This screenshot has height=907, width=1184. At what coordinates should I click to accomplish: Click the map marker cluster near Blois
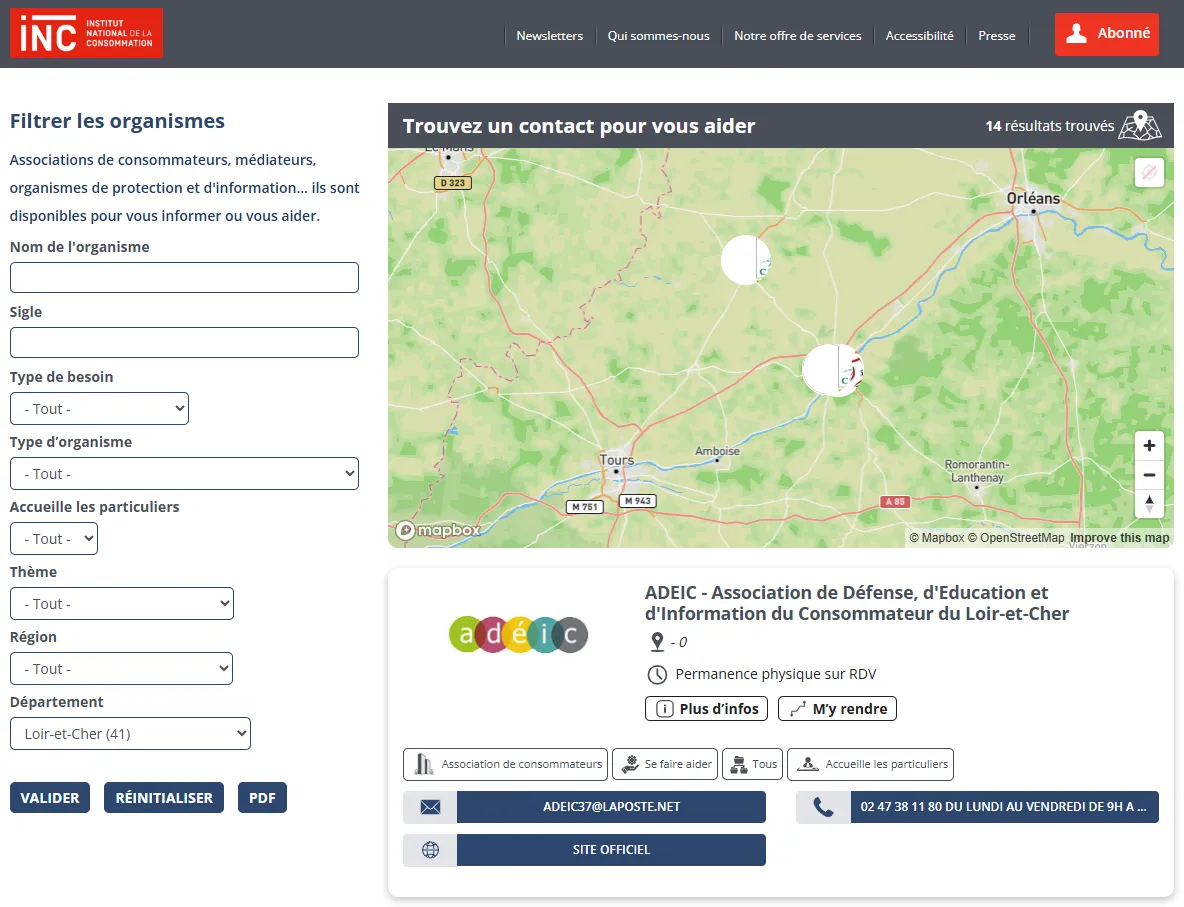point(832,370)
